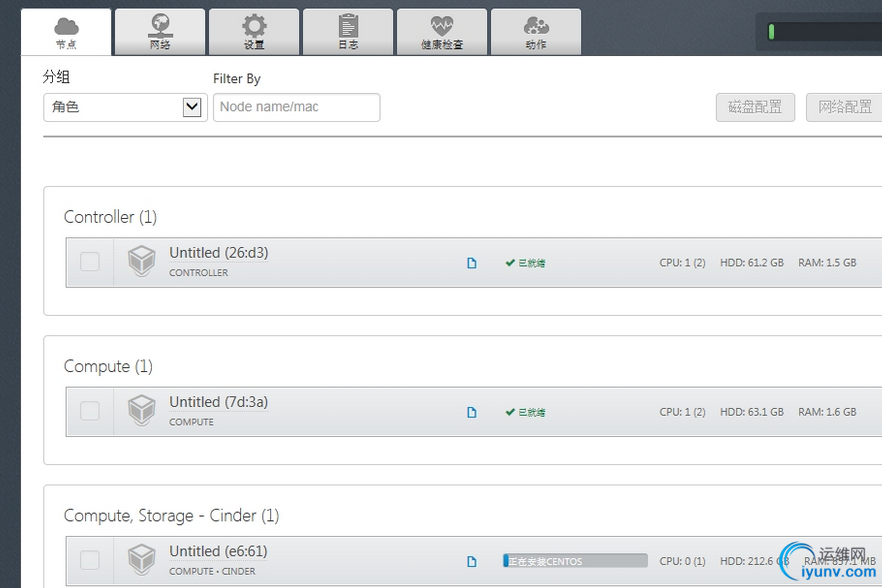Screen dimensions: 882x588
Task: Switch to the 动作 (Actions) tab
Action: tap(536, 33)
